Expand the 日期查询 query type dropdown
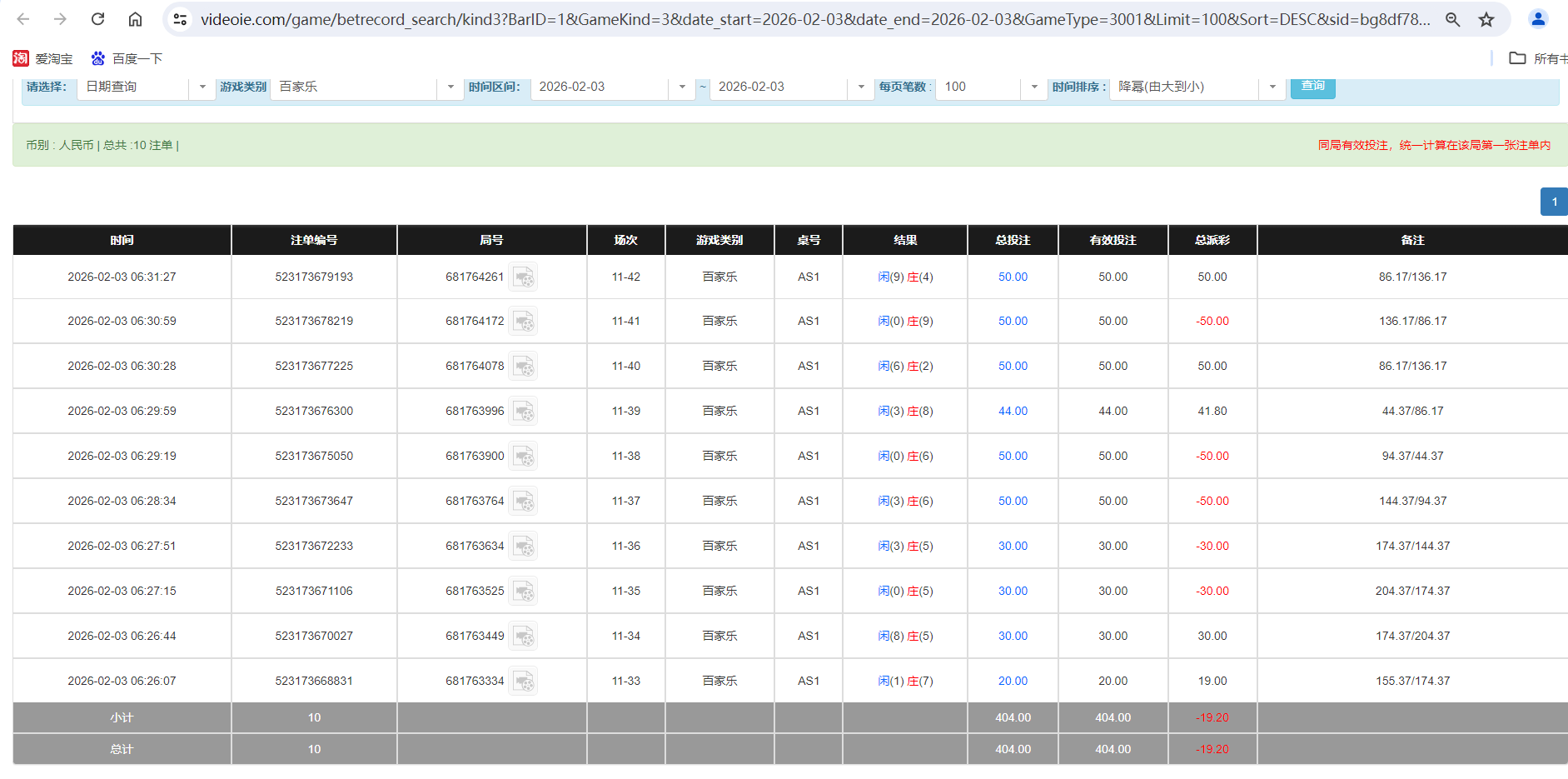Screen dimensions: 1568x779 pos(202,87)
